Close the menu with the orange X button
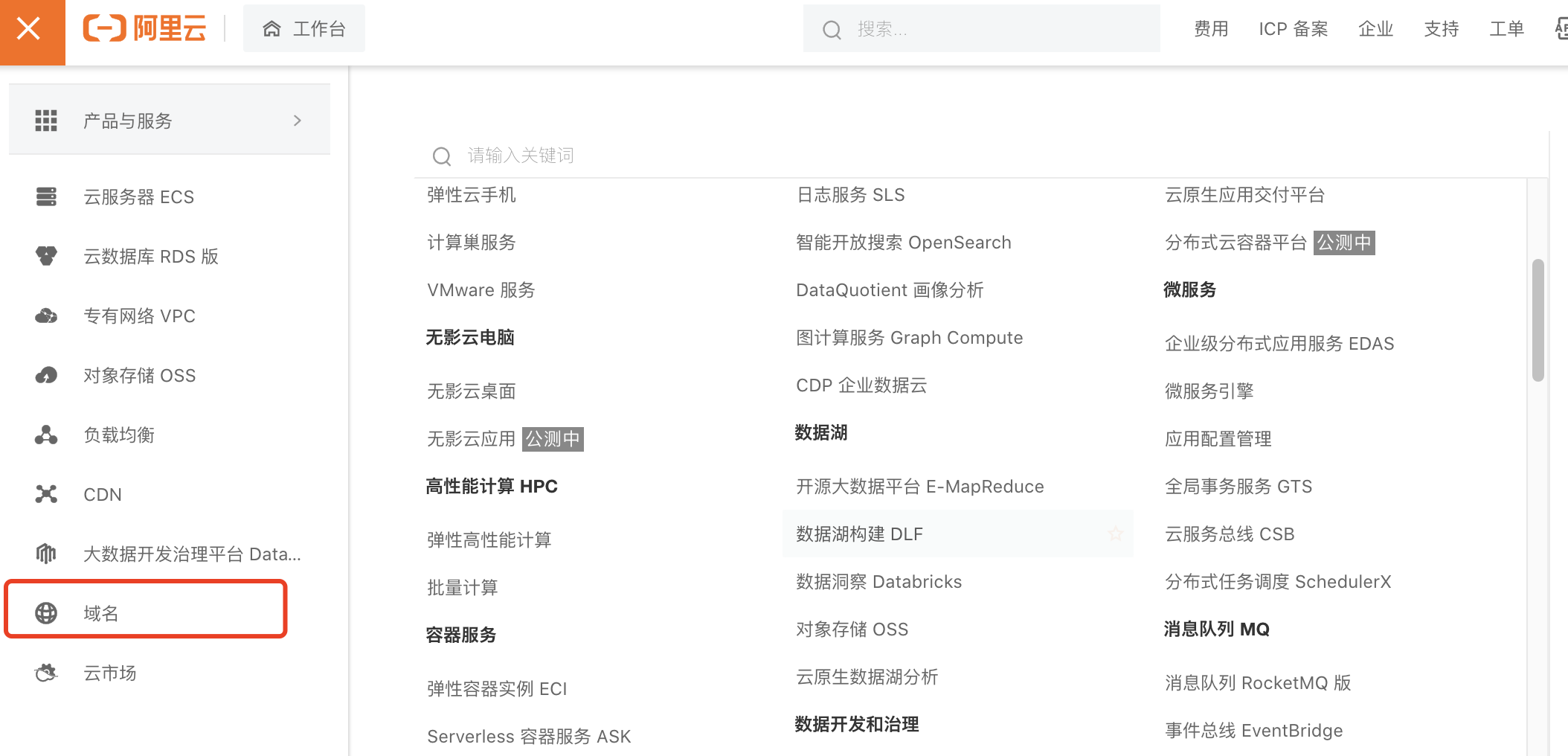Image resolution: width=1568 pixels, height=756 pixels. coord(30,30)
